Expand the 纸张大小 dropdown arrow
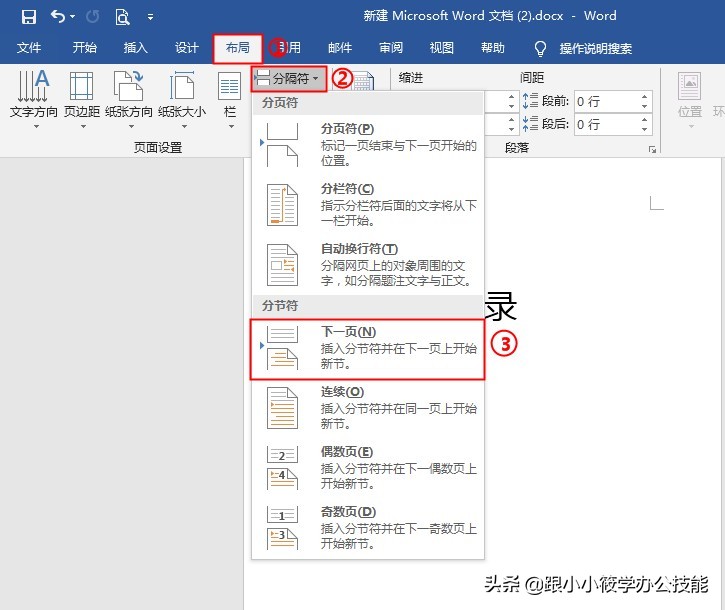725x610 pixels. [x=184, y=126]
